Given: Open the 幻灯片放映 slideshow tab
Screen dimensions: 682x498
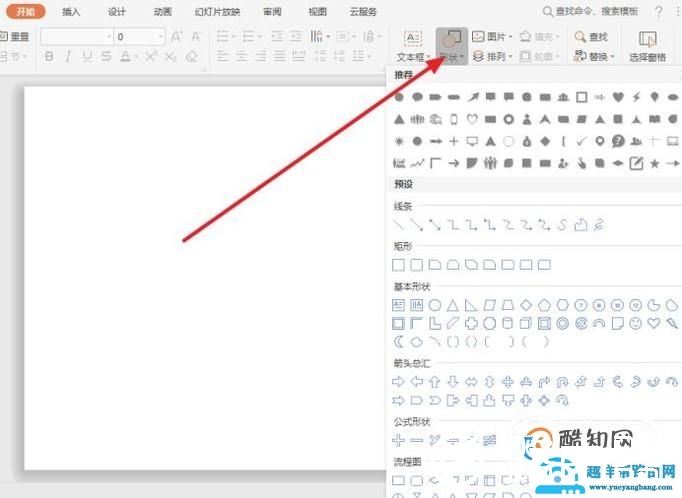Looking at the screenshot, I should point(215,12).
